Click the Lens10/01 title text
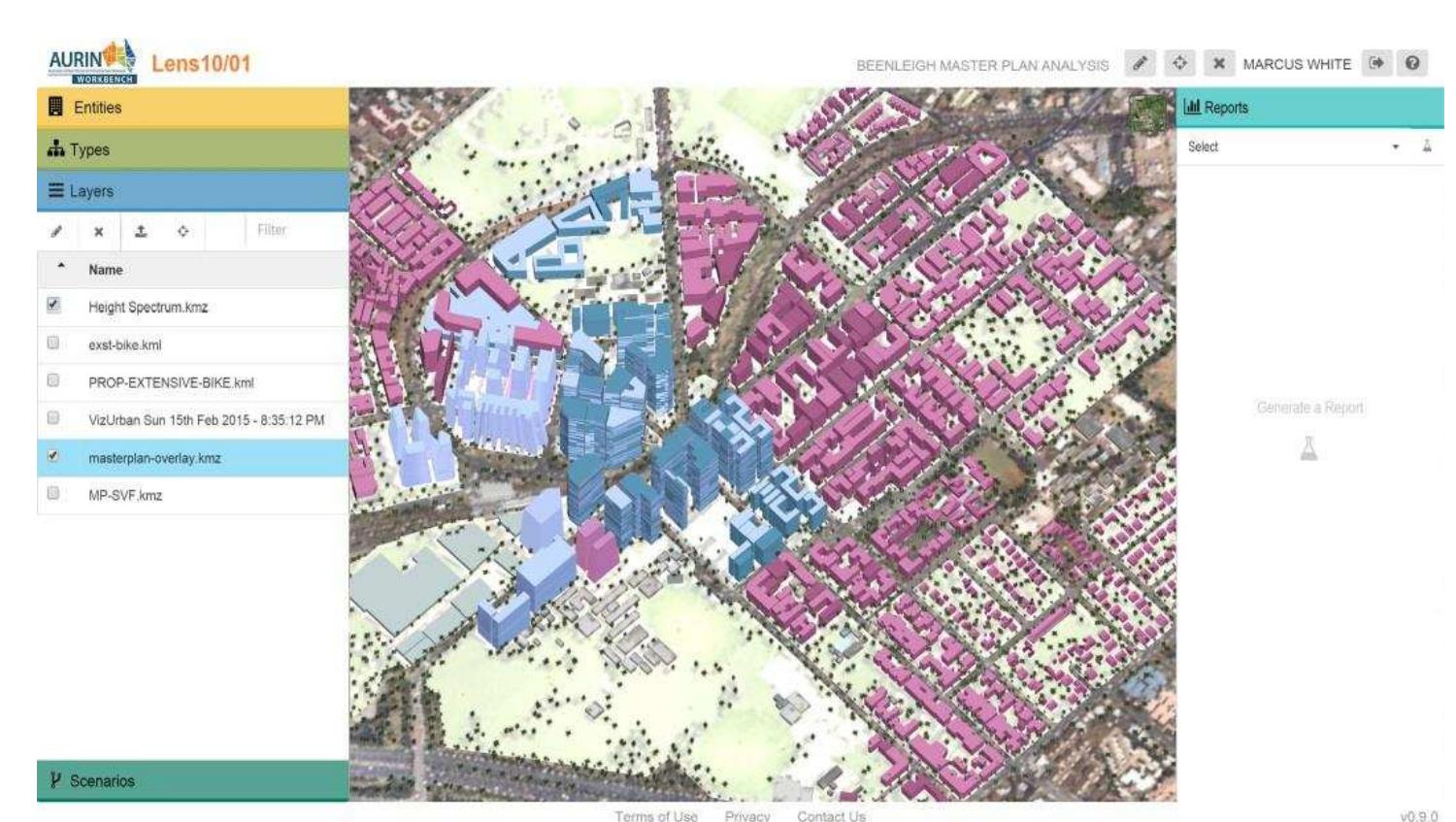Image resolution: width=1456 pixels, height=822 pixels. coord(201,64)
